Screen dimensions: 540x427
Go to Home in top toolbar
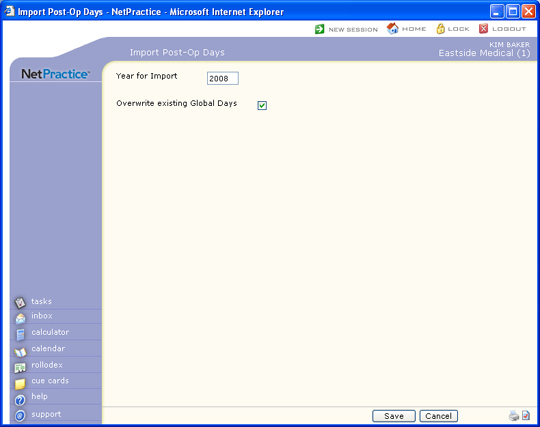406,29
